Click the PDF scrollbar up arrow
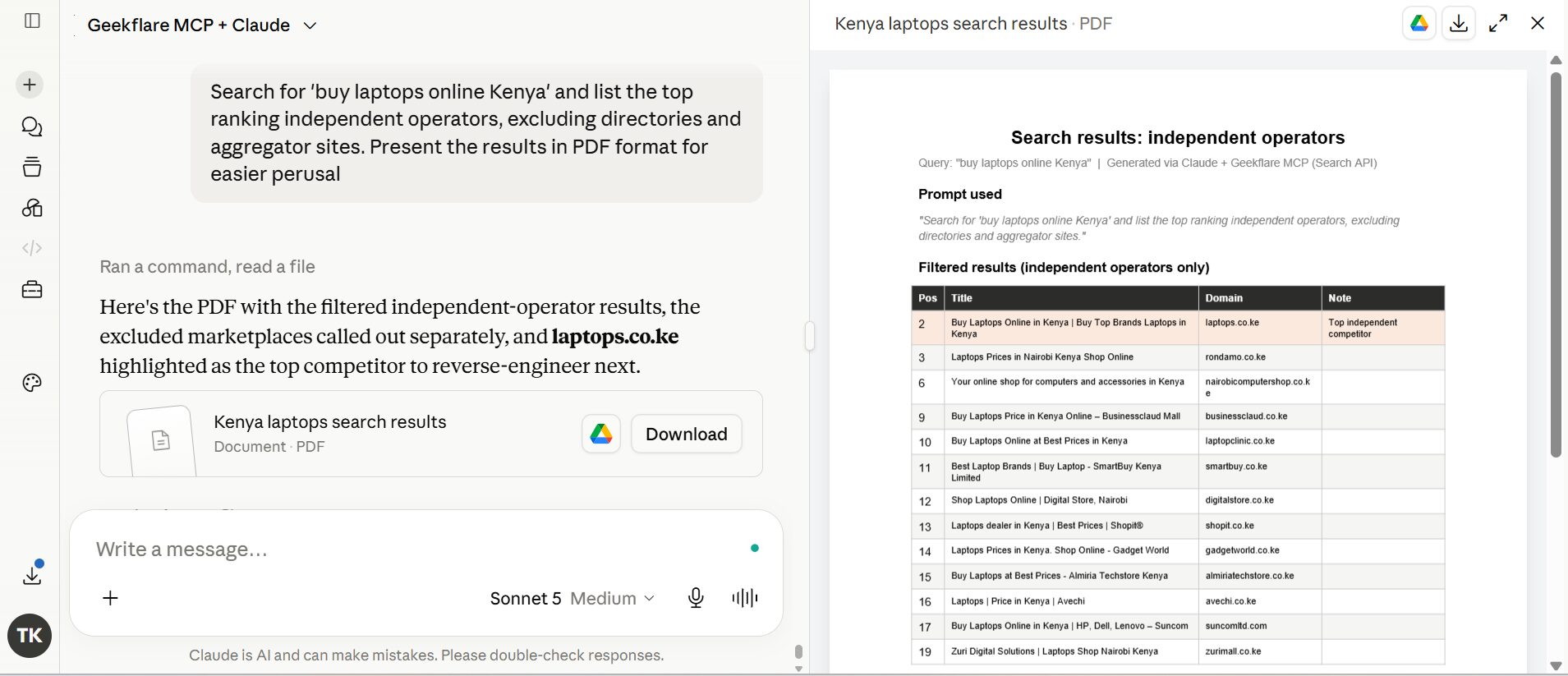 1556,60
